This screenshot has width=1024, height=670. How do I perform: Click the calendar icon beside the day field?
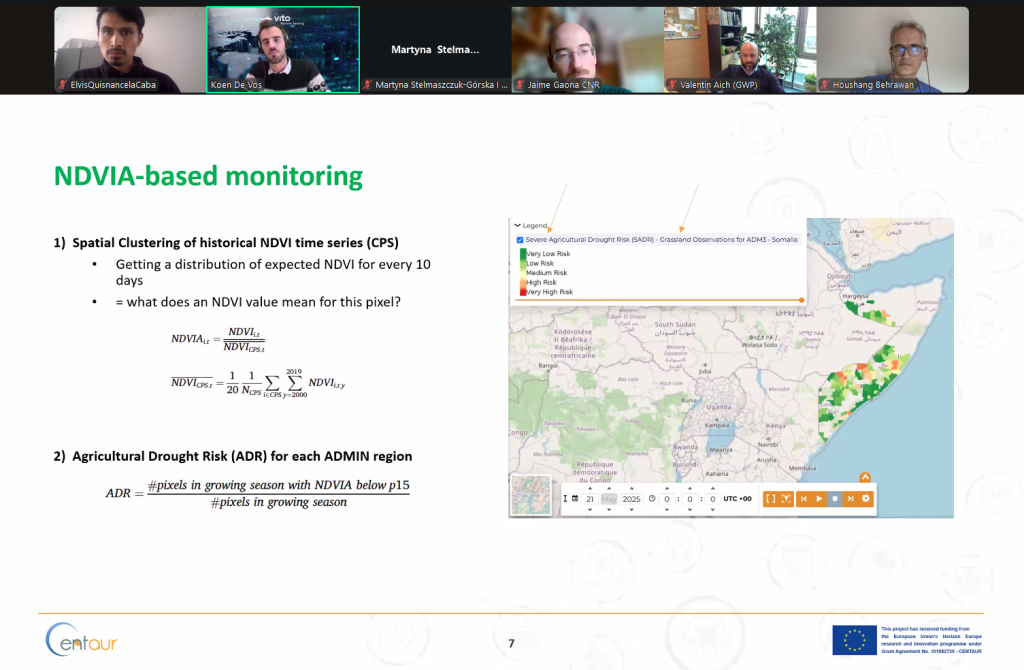(575, 498)
